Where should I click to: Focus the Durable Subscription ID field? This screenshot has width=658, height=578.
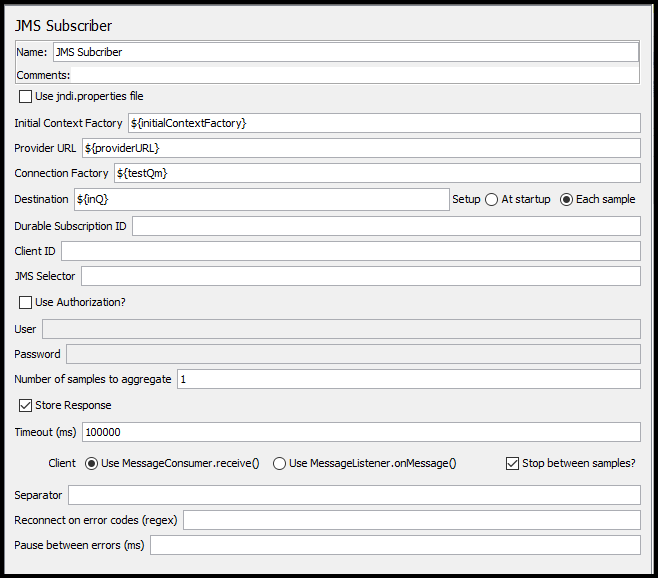pos(386,226)
